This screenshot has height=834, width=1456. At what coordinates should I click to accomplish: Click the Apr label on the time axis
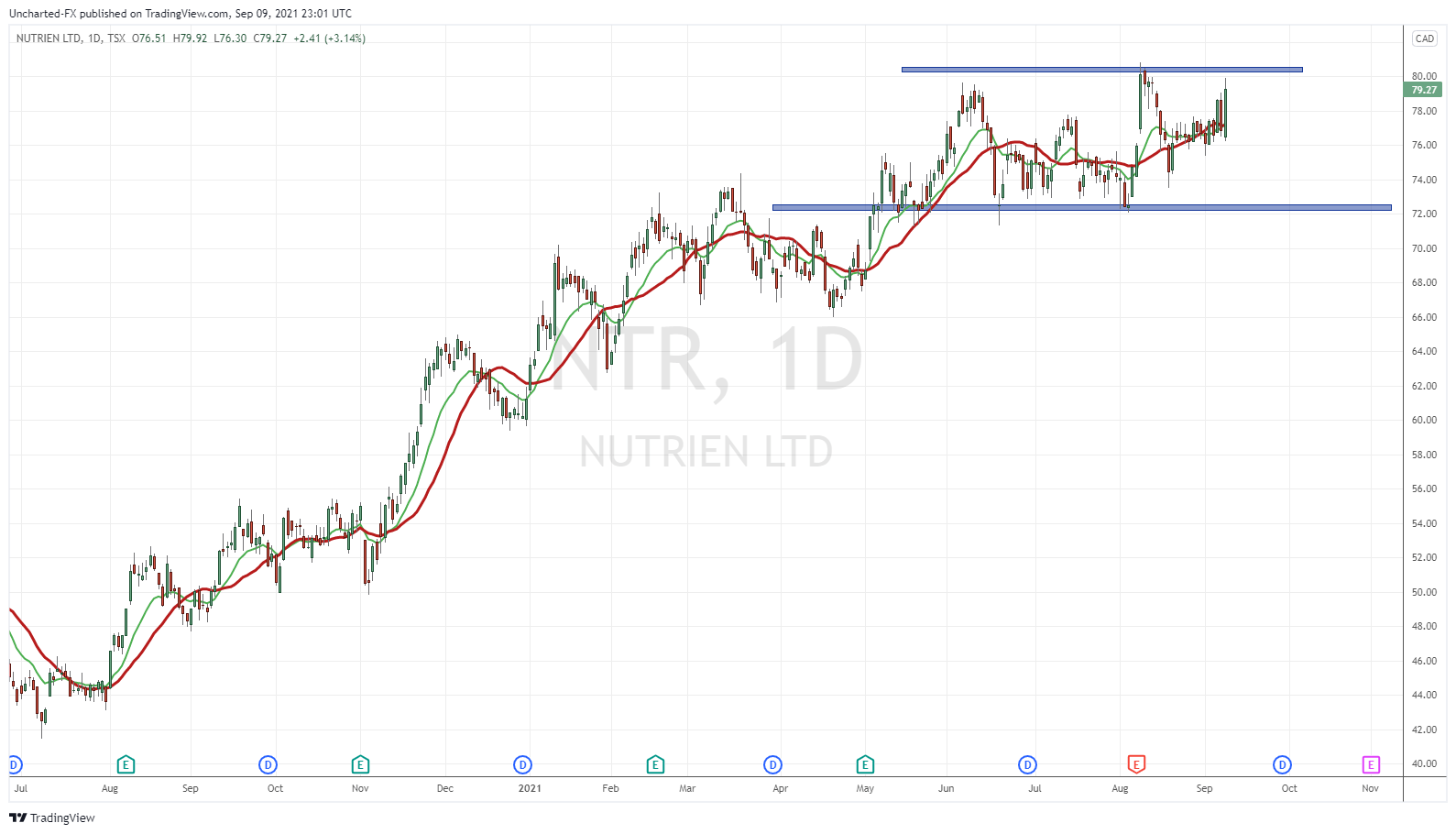tap(780, 788)
